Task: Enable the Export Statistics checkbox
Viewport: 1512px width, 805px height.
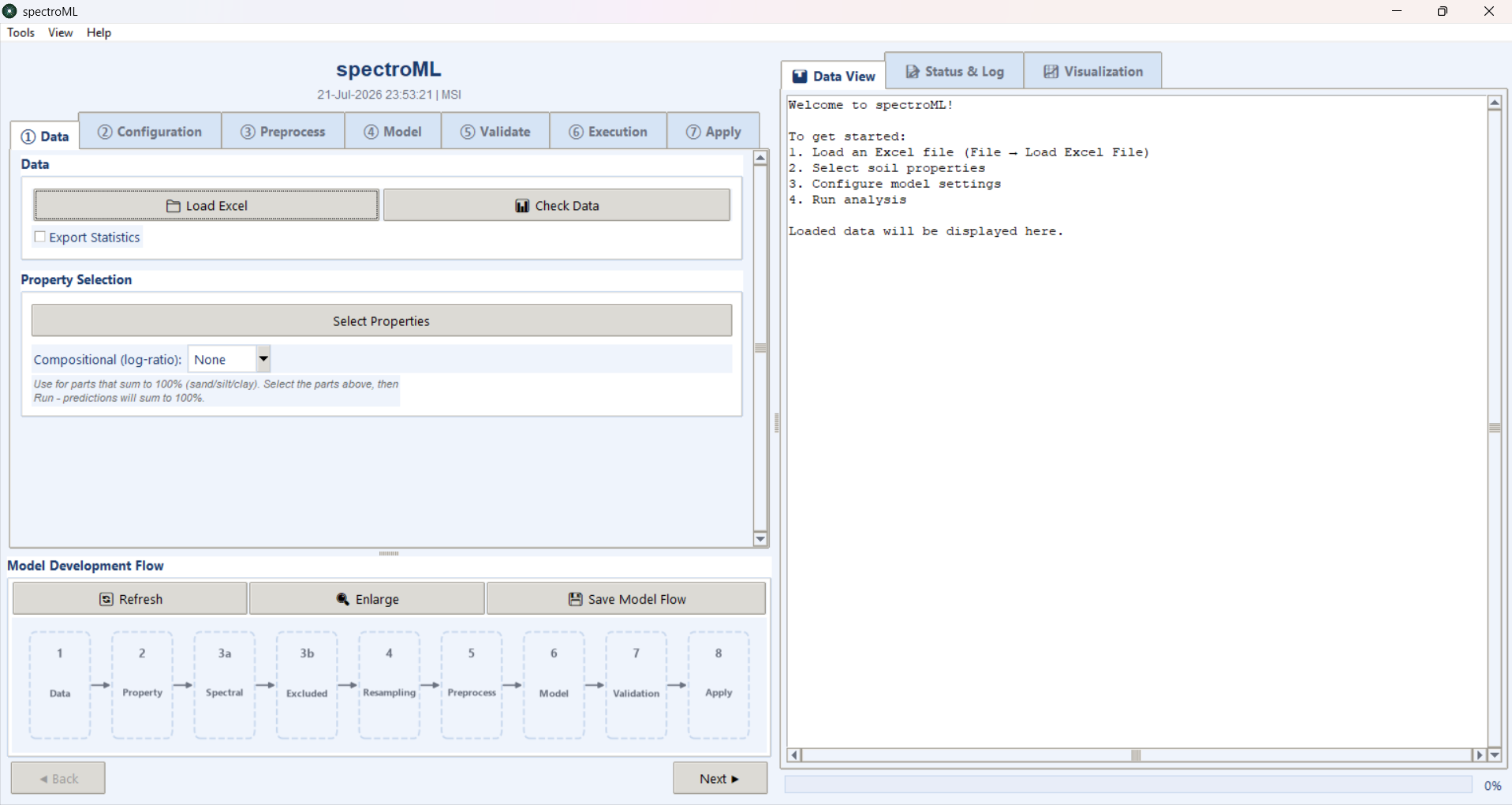Action: tap(40, 237)
